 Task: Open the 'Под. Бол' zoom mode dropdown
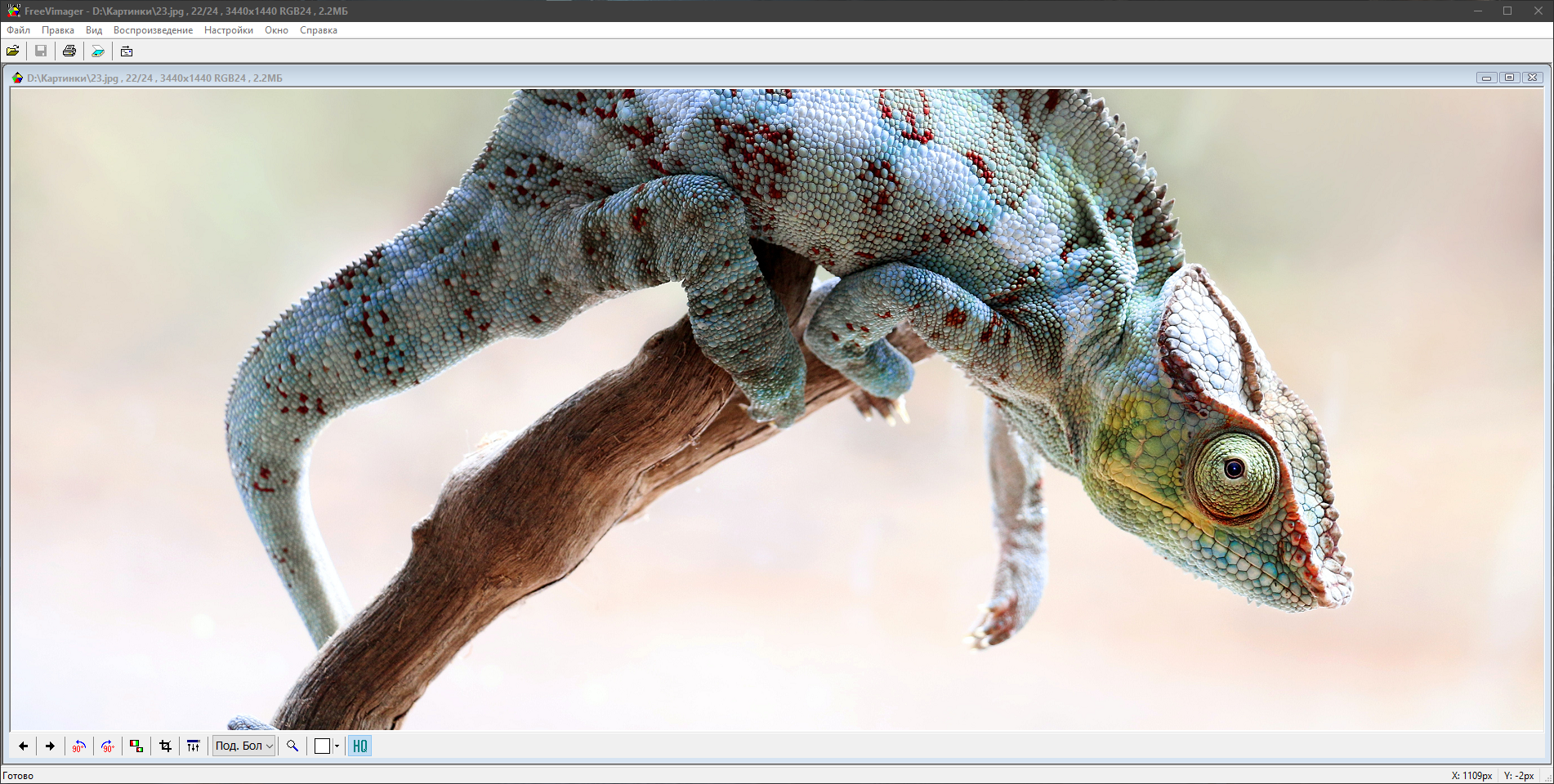pos(243,746)
